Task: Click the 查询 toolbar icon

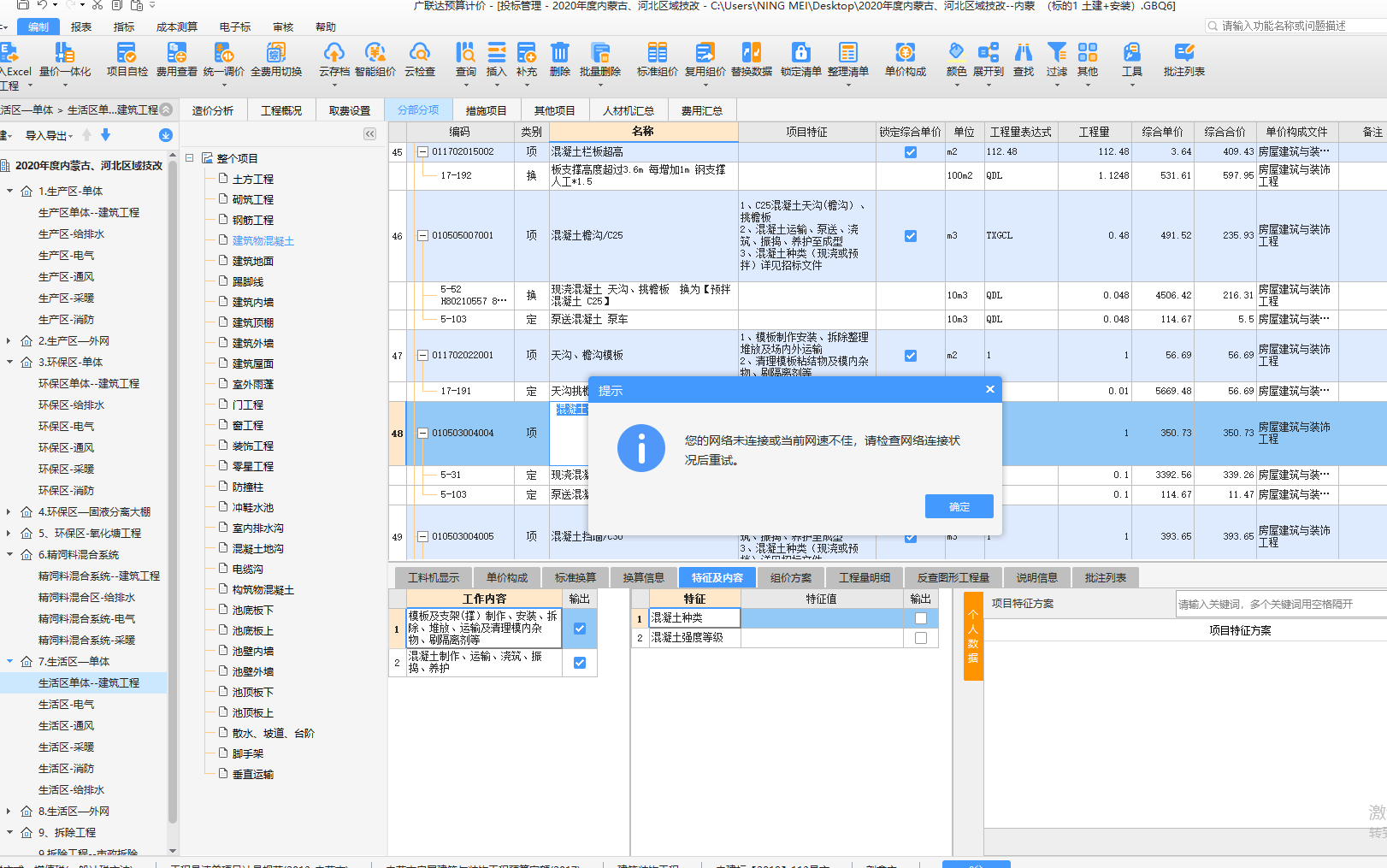Action: click(x=466, y=59)
